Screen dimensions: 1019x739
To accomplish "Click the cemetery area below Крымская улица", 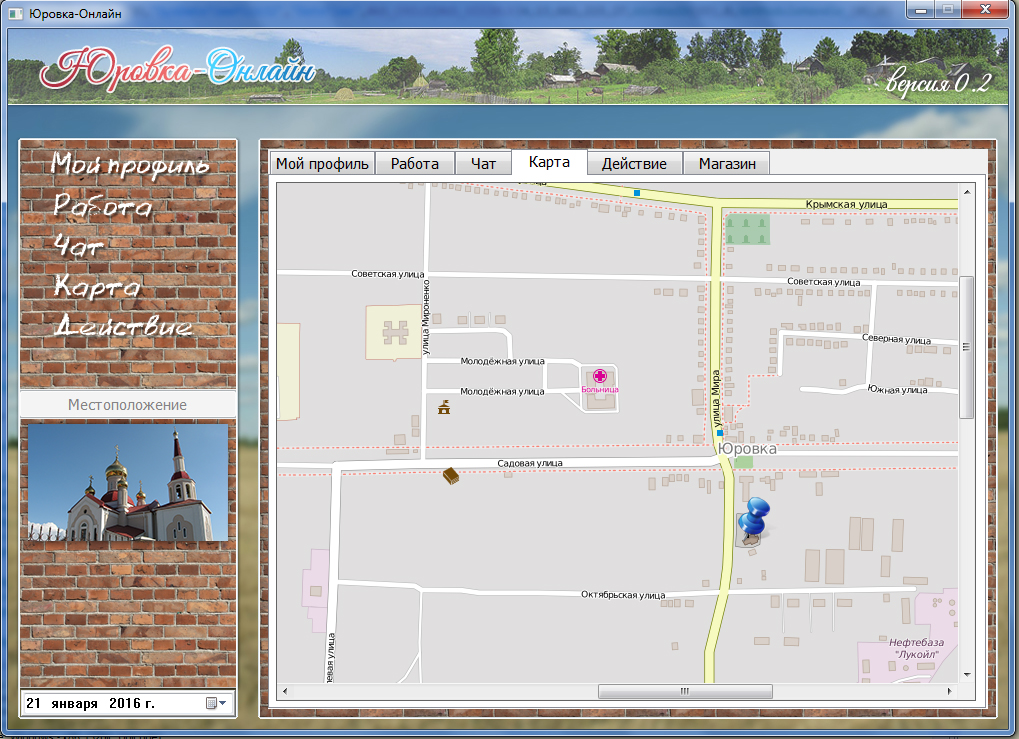I will pyautogui.click(x=747, y=230).
